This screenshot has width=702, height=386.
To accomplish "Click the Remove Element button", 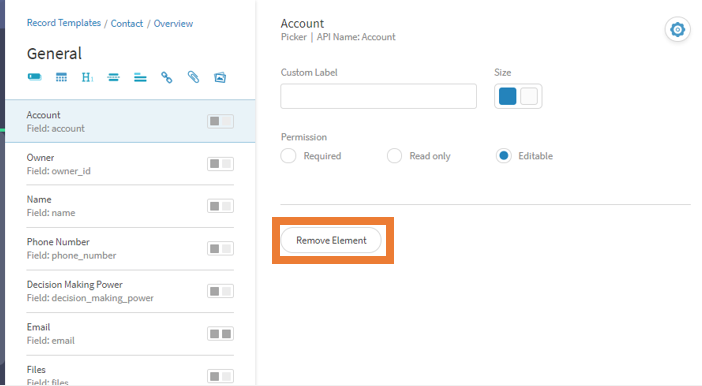I will (331, 240).
